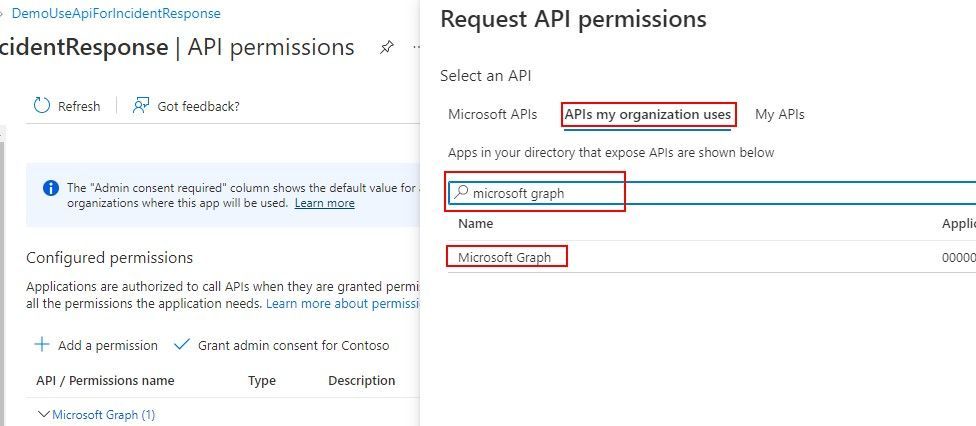Click the magnifier icon in the search box
The width and height of the screenshot is (976, 426).
click(x=461, y=192)
